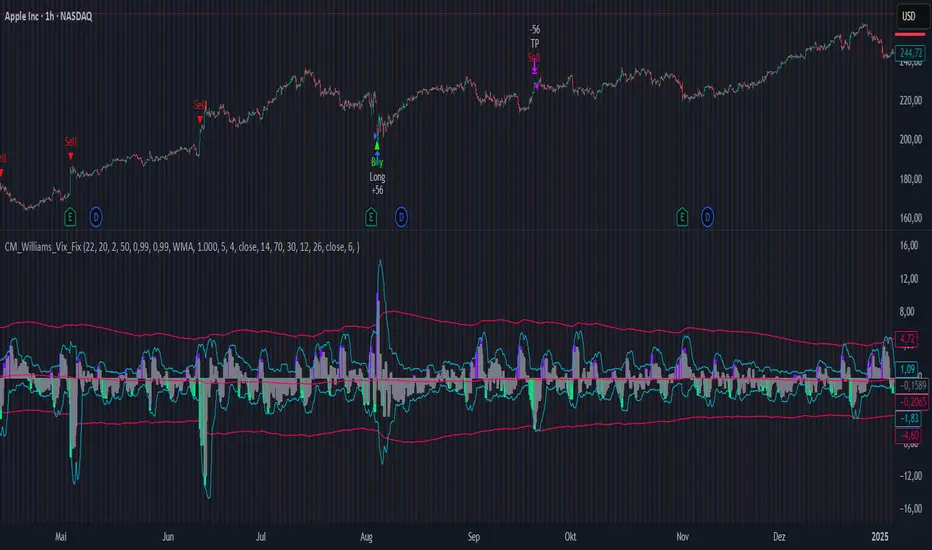Click the current price label 244,72
This screenshot has height=550, width=932.
click(910, 53)
